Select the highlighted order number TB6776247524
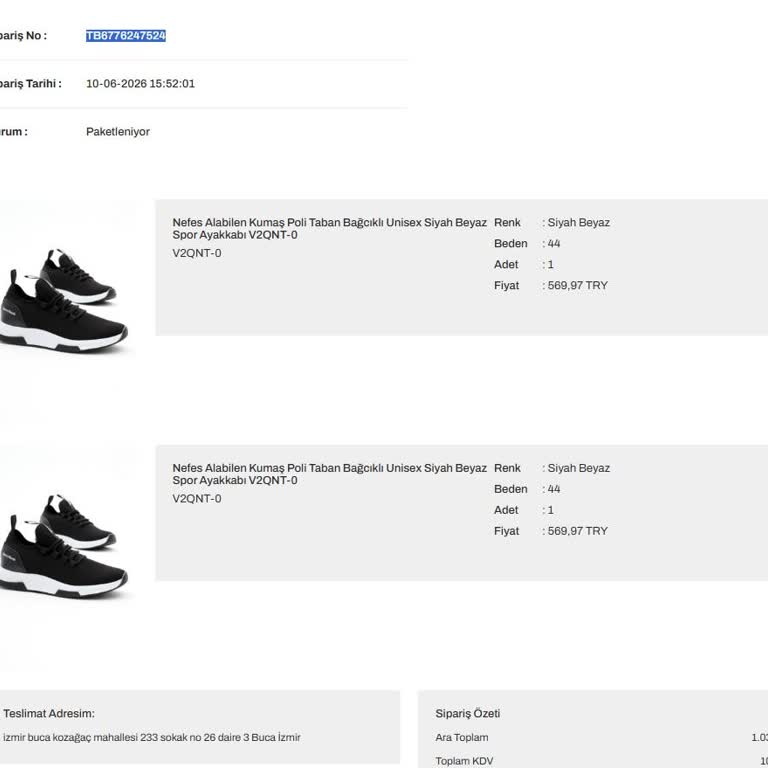Screen dimensions: 768x768 click(x=126, y=36)
